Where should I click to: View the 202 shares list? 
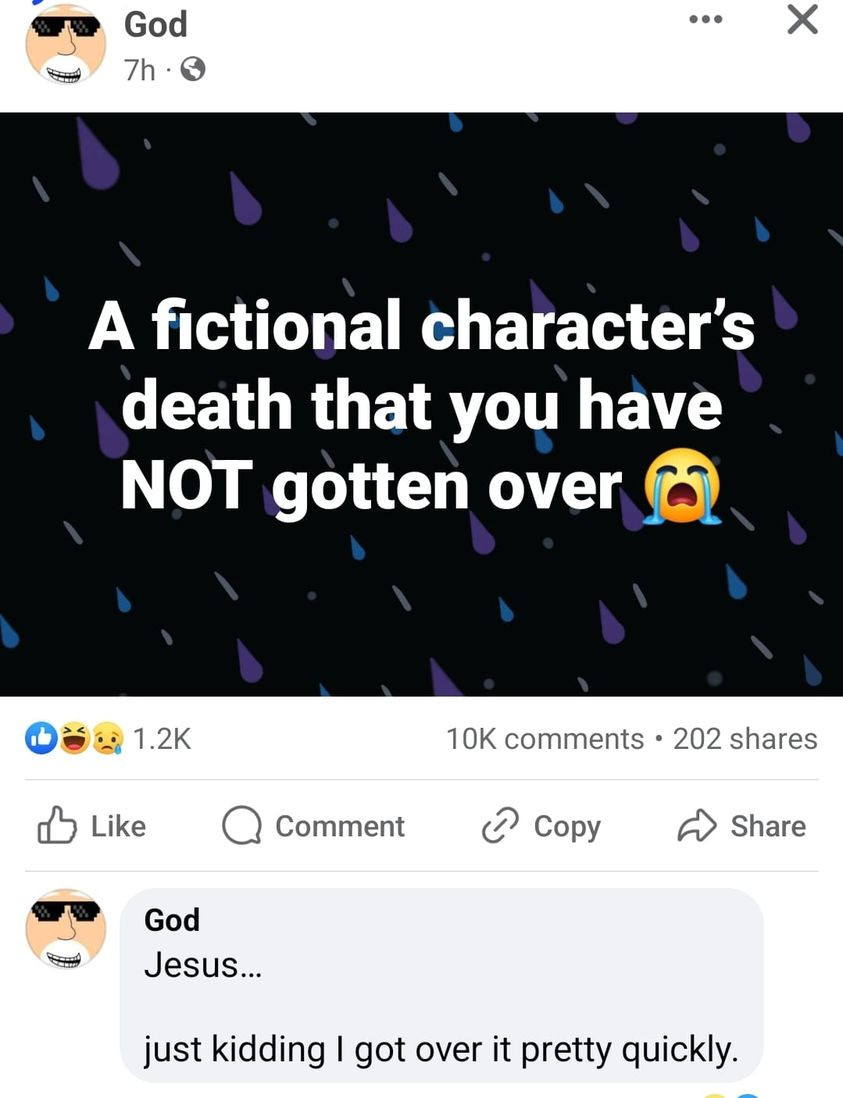click(745, 739)
